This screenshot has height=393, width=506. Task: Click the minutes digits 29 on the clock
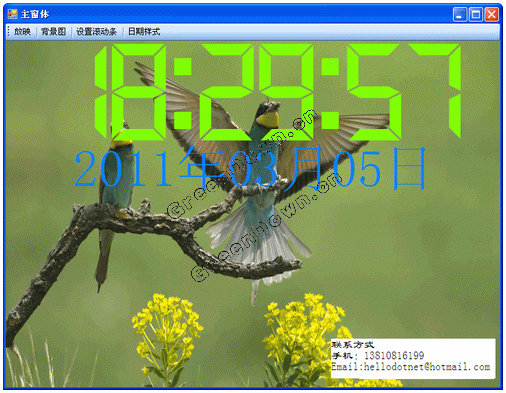(257, 92)
